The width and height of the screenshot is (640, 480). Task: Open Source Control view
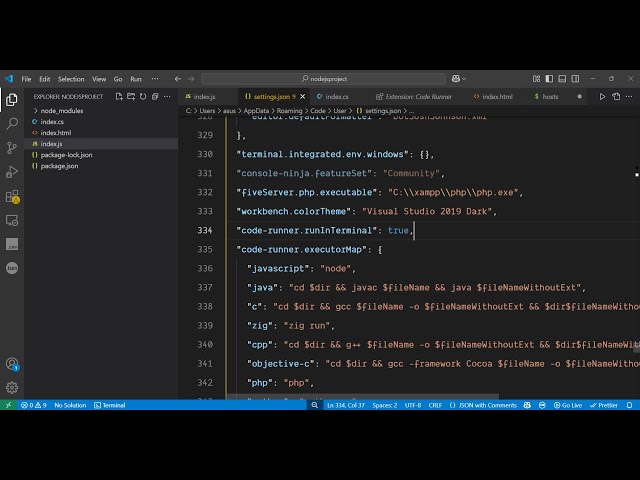click(12, 147)
